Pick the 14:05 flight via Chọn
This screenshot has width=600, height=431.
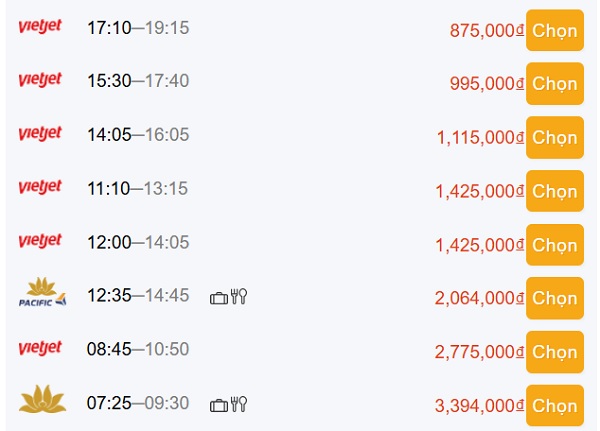[x=555, y=137]
